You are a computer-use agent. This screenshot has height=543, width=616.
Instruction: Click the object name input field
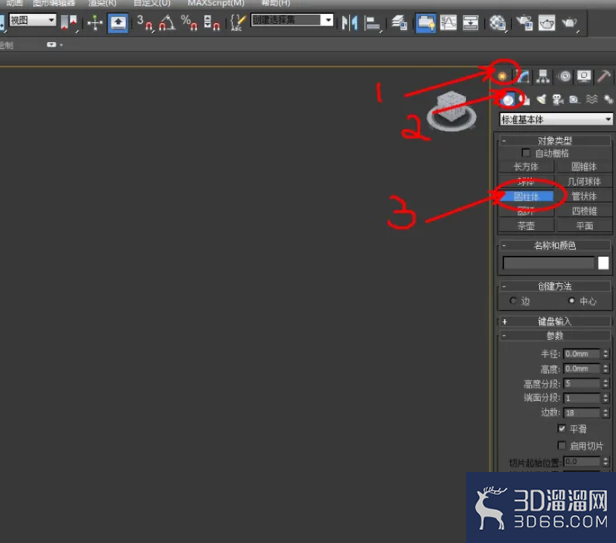pos(548,263)
